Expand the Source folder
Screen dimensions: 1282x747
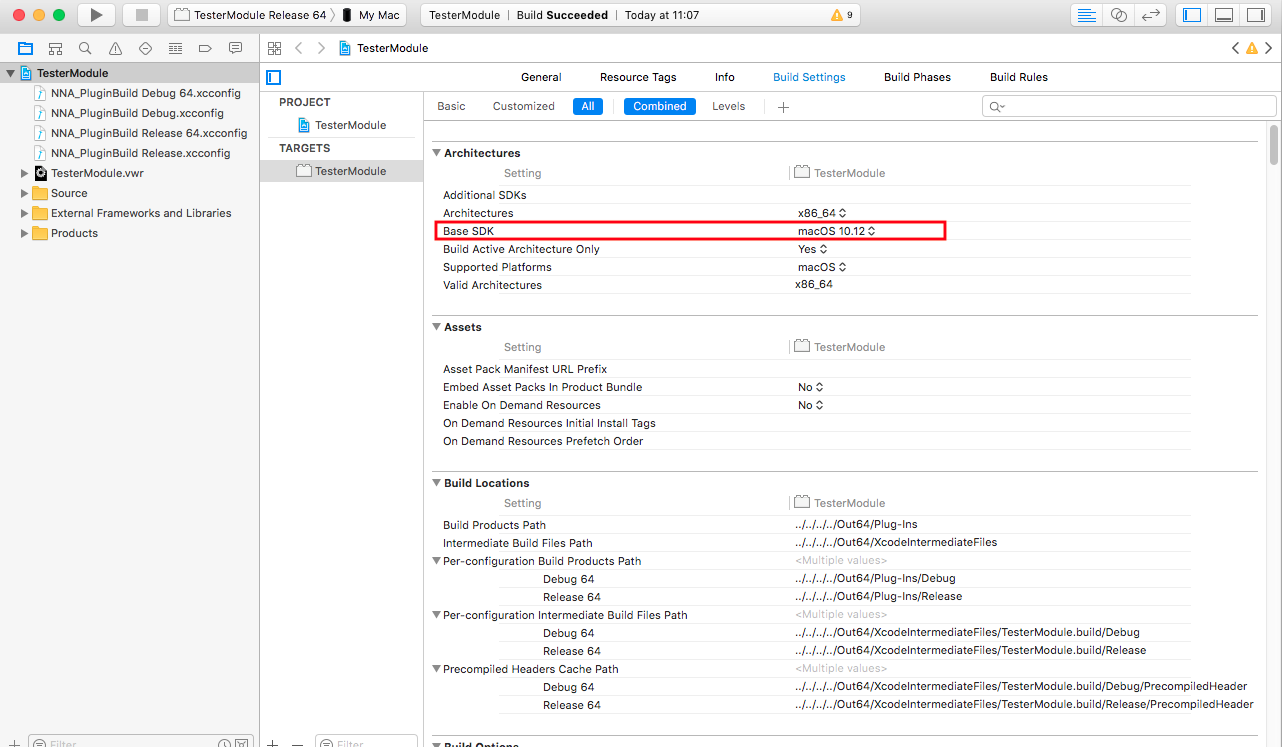coord(25,193)
